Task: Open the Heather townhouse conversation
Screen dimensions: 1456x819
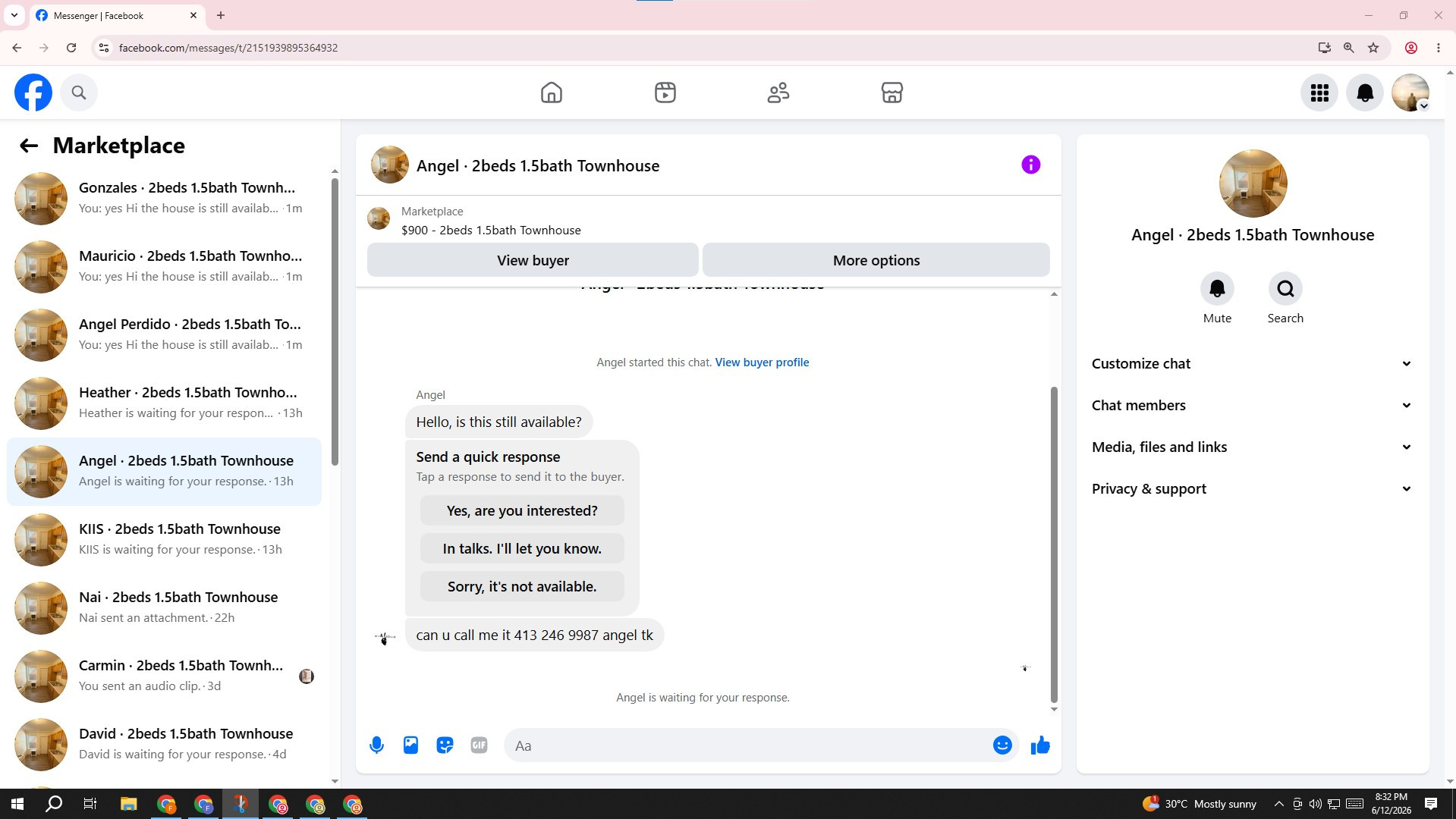Action: [164, 403]
